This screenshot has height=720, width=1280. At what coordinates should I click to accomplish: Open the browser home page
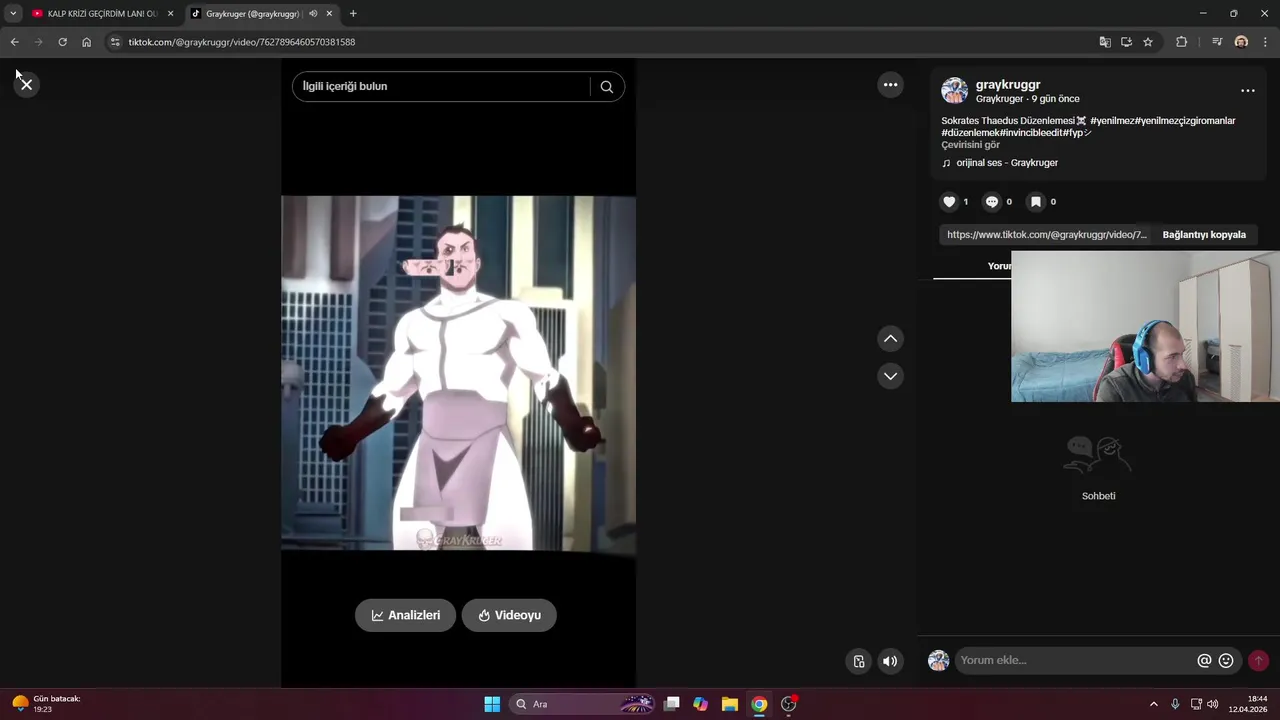(86, 42)
